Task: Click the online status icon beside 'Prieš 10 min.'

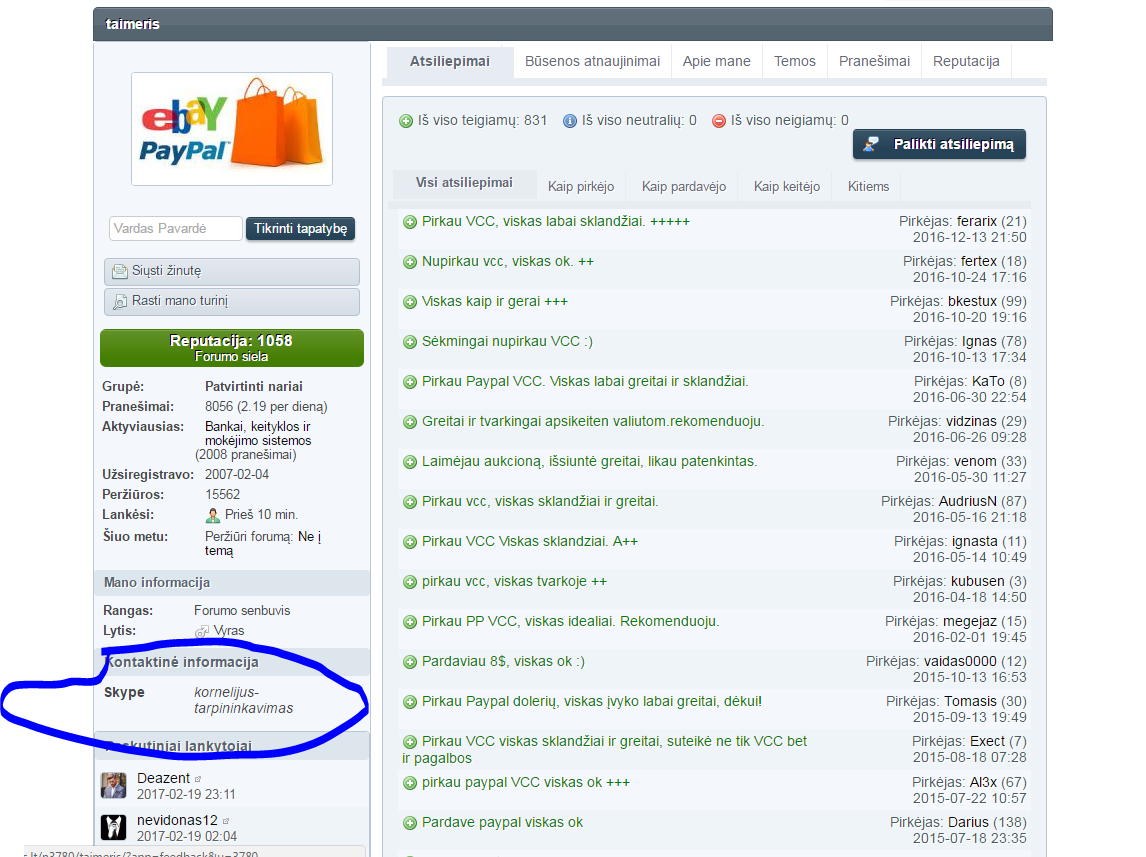Action: point(213,516)
